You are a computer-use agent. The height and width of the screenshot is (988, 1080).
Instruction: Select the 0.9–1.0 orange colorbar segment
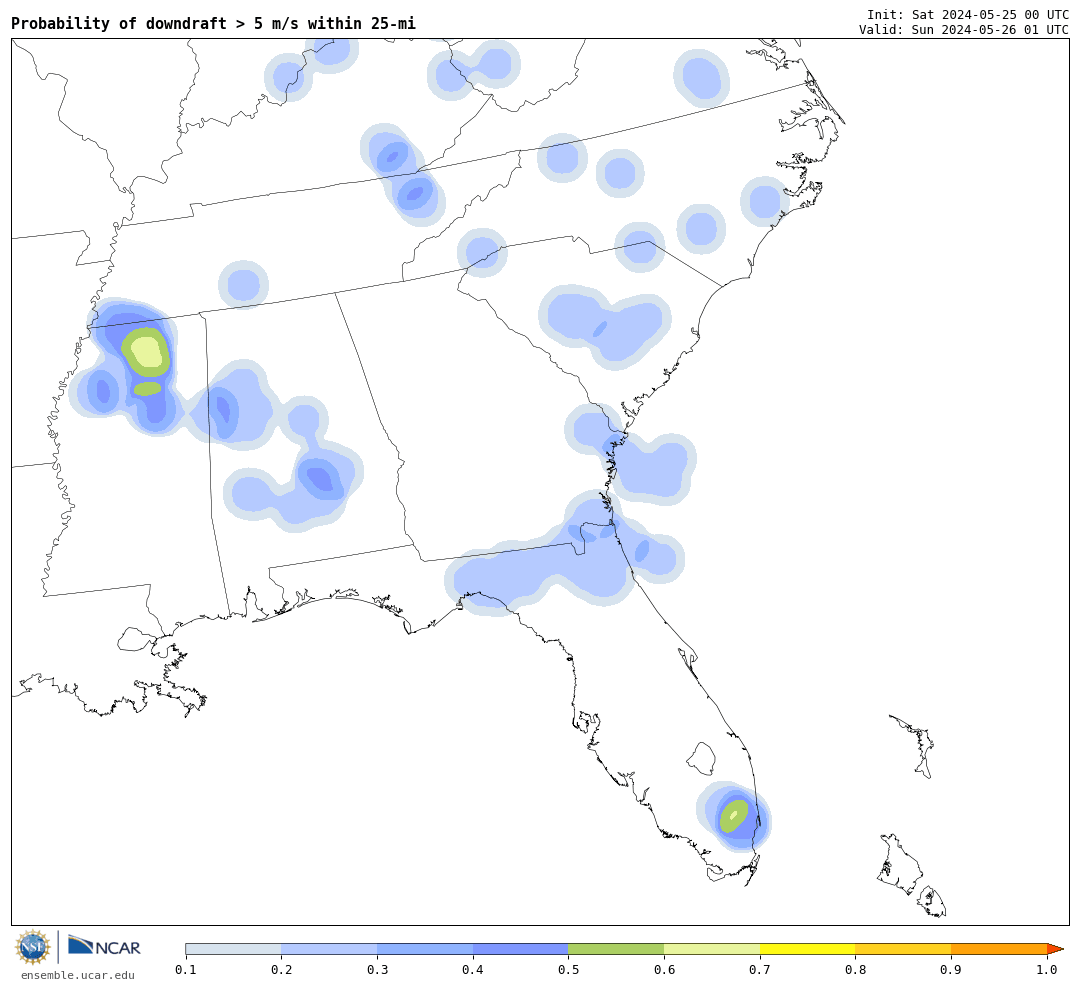click(999, 949)
